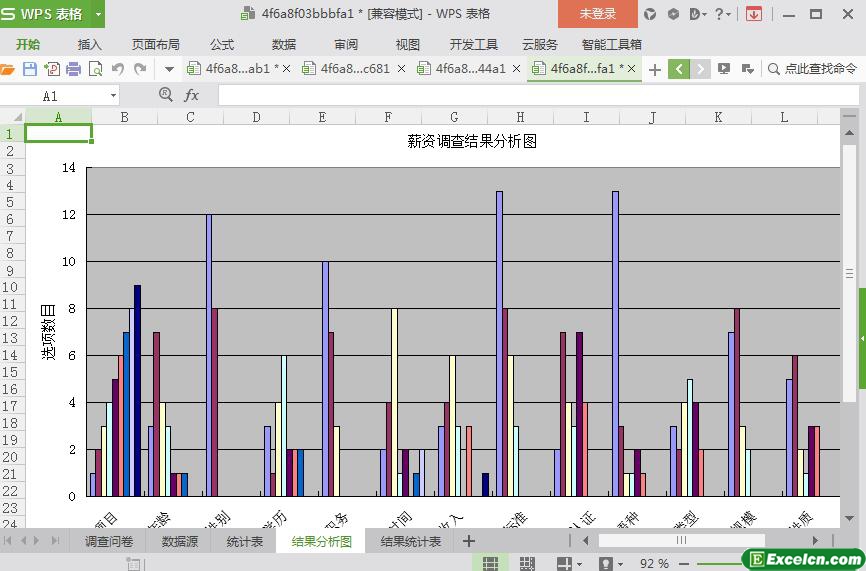Click the Save icon in quick toolbar

point(29,69)
